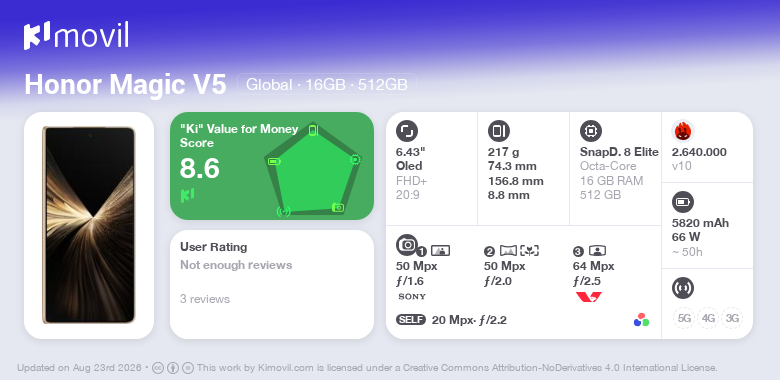This screenshot has height=380, width=780.
Task: Click the Kimovil logo
Action: [76, 36]
